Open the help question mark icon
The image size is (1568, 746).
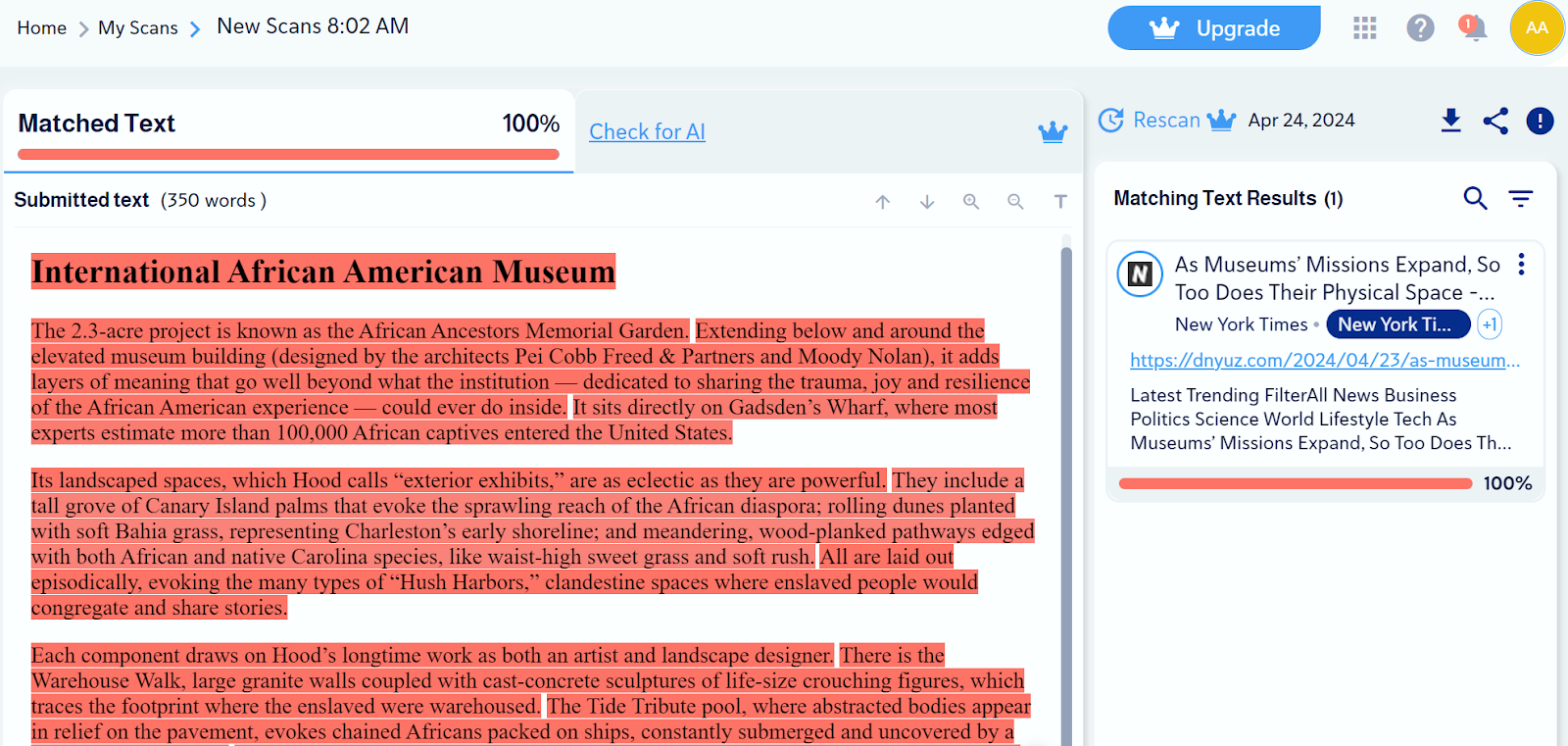pyautogui.click(x=1420, y=27)
